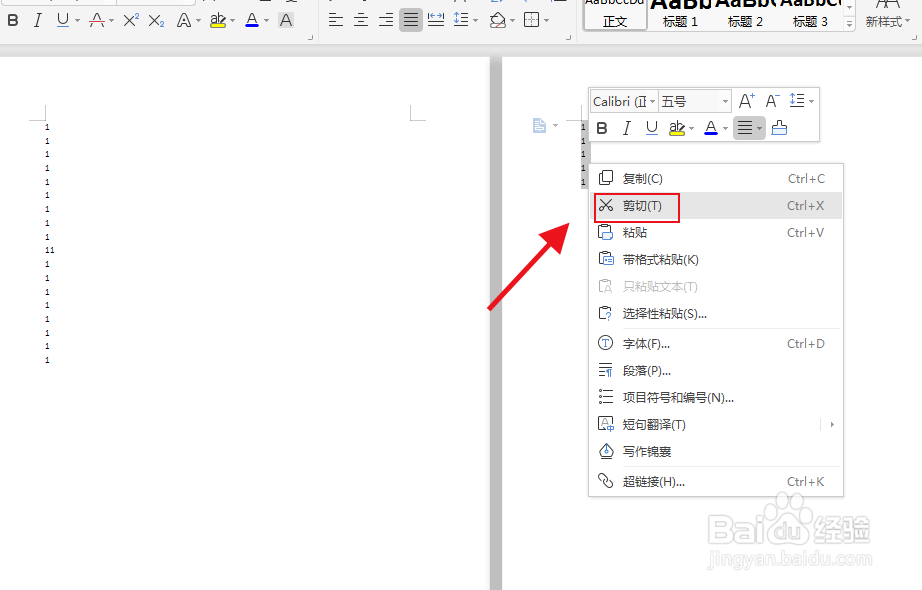Click the format painter in the mini toolbar
This screenshot has height=590, width=922.
(x=779, y=127)
